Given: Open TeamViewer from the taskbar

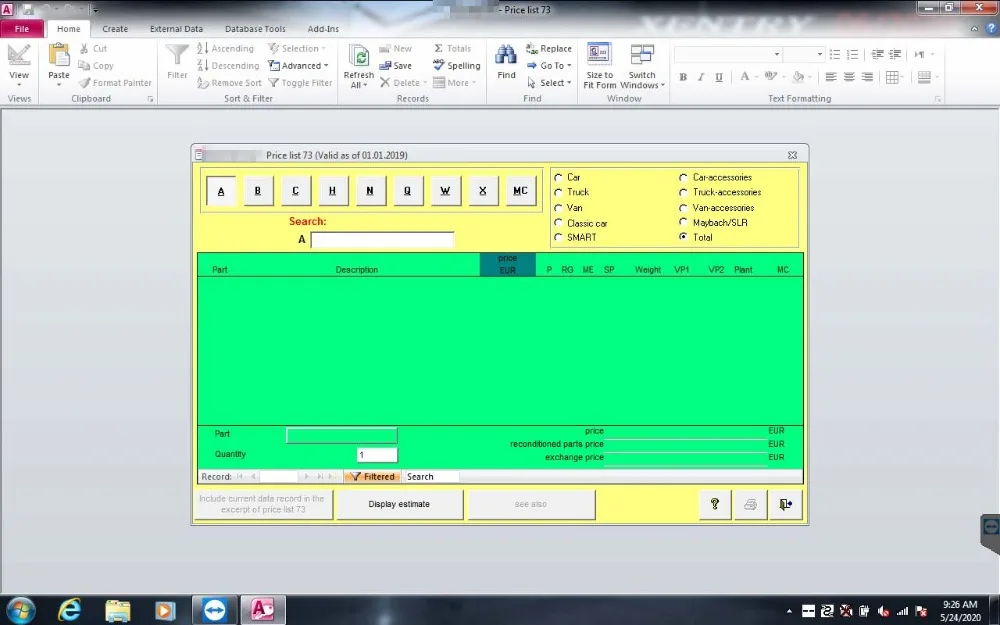Looking at the screenshot, I should (215, 610).
